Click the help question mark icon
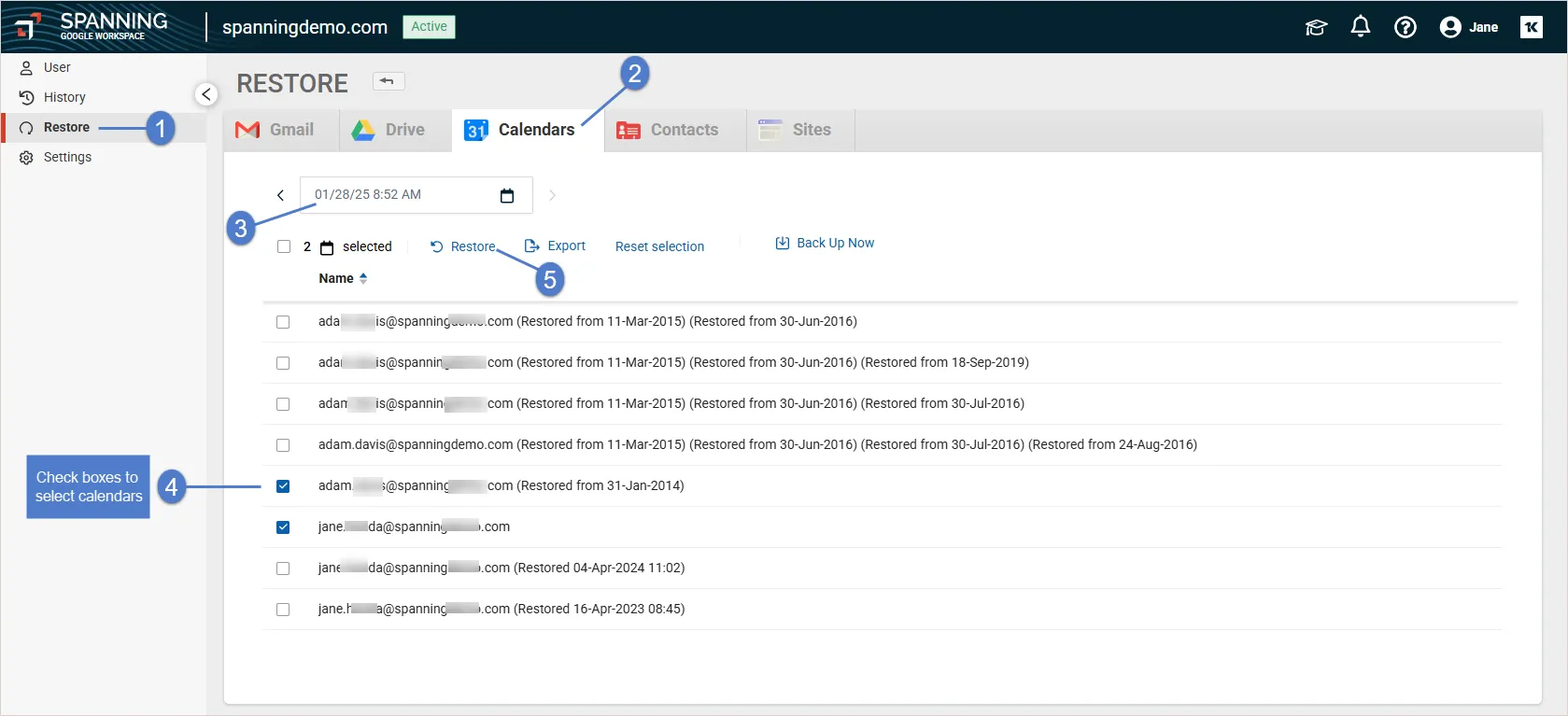Screen dimensions: 1568x716 tap(1405, 27)
